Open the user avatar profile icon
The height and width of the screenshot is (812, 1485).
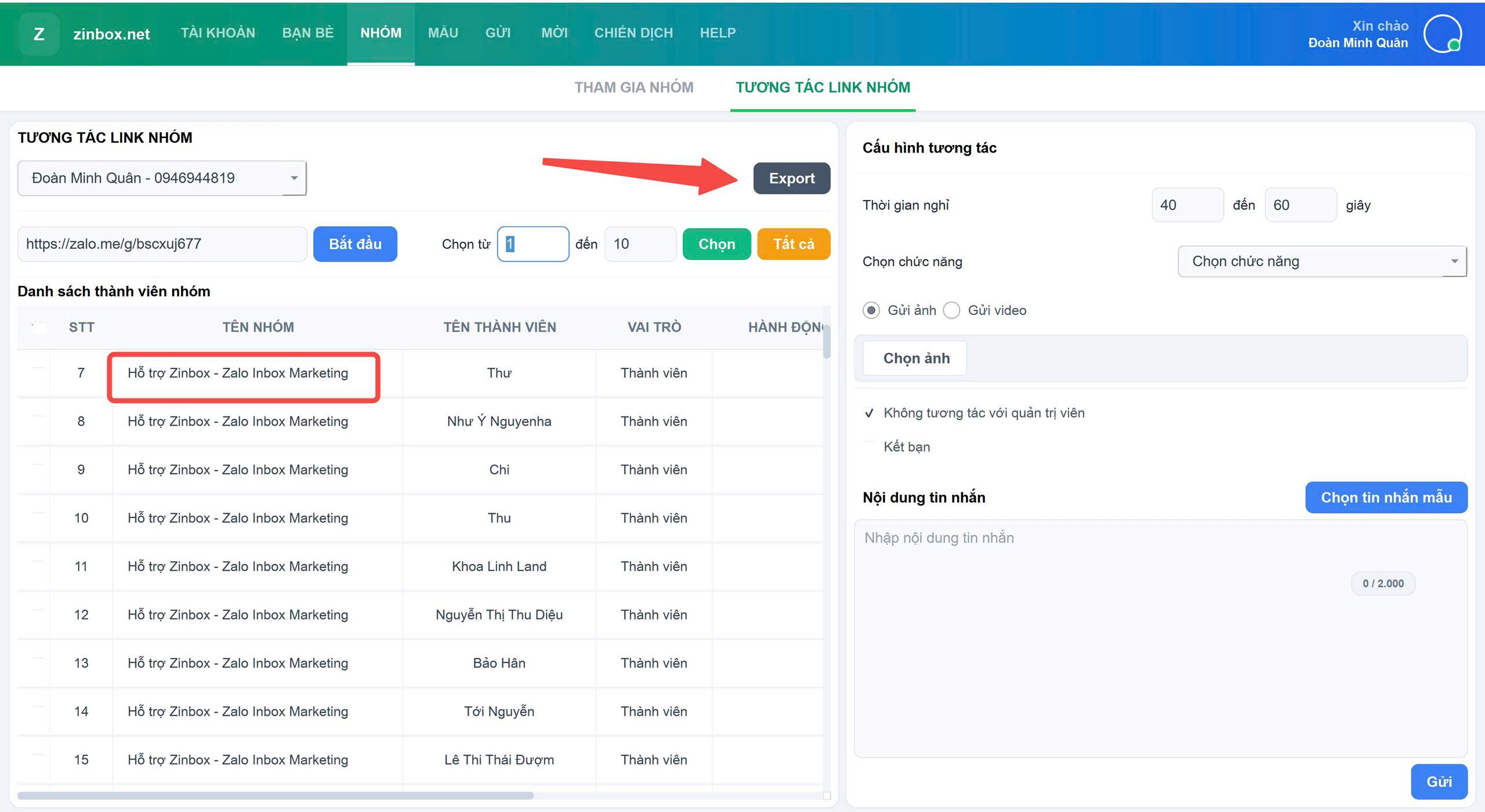[1442, 34]
